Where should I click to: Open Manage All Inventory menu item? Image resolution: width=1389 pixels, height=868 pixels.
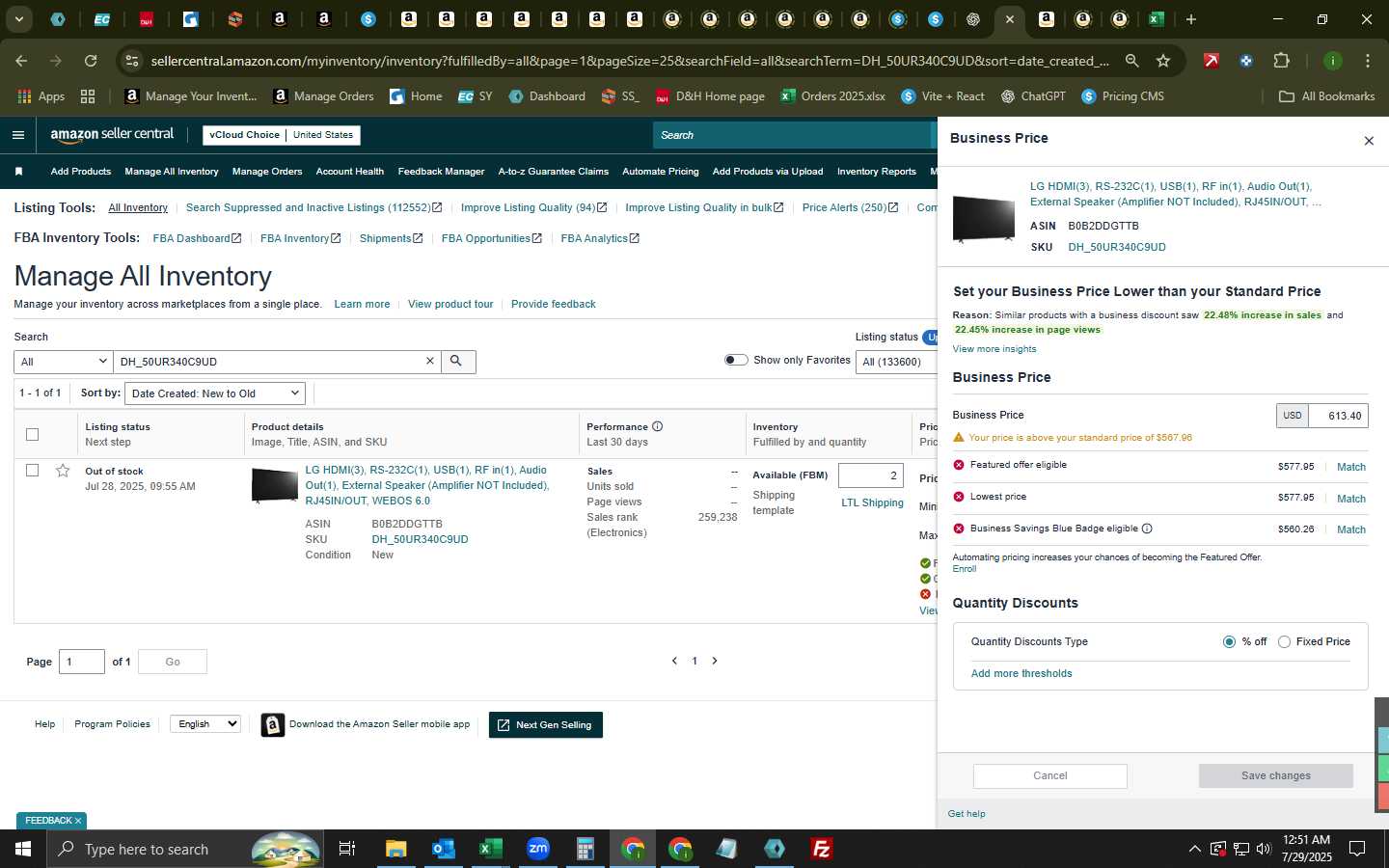[x=172, y=172]
